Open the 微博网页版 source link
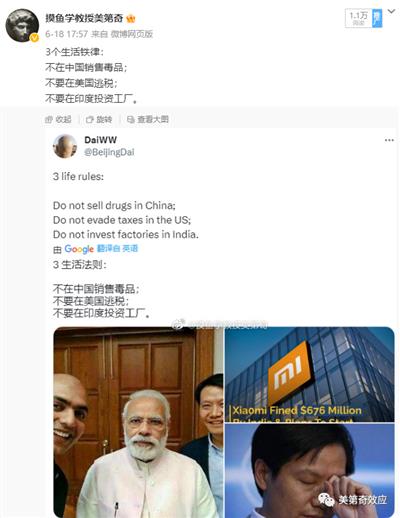 [132, 34]
